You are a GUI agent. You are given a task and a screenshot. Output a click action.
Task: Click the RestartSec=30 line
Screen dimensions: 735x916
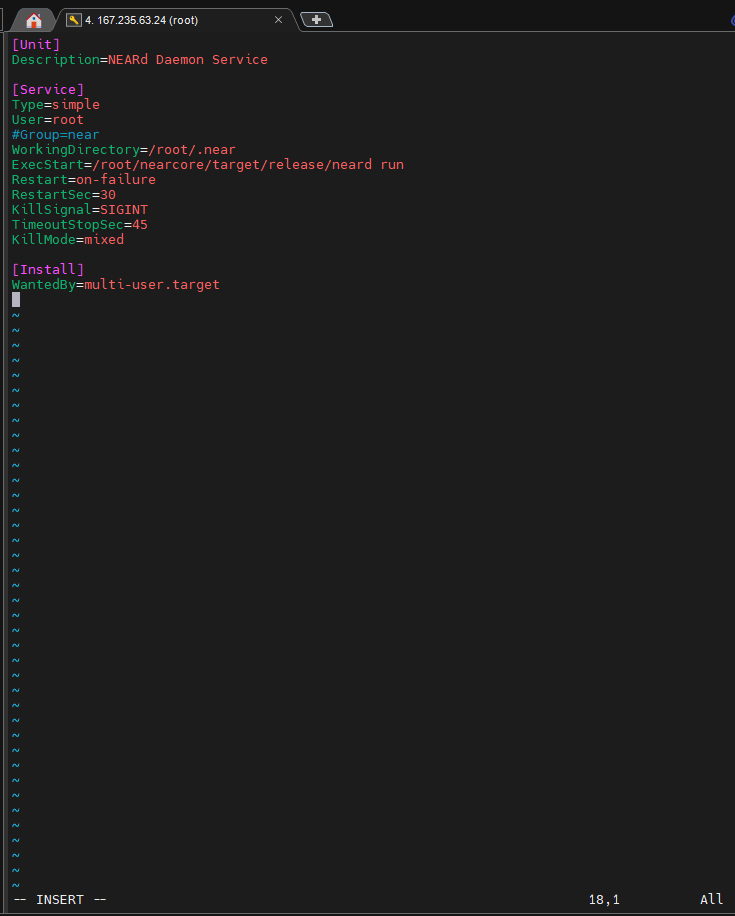point(64,195)
